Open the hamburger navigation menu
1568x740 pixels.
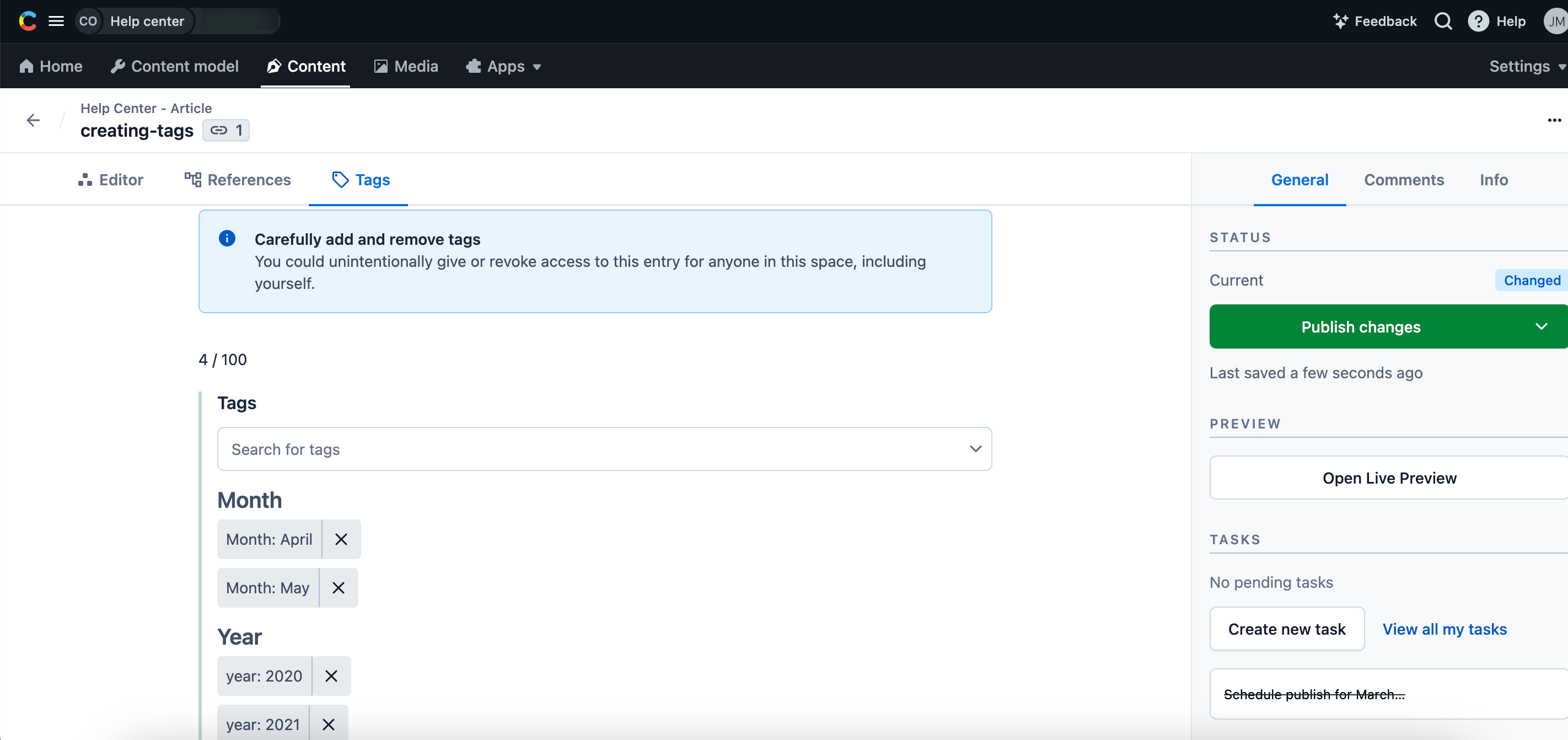point(56,22)
